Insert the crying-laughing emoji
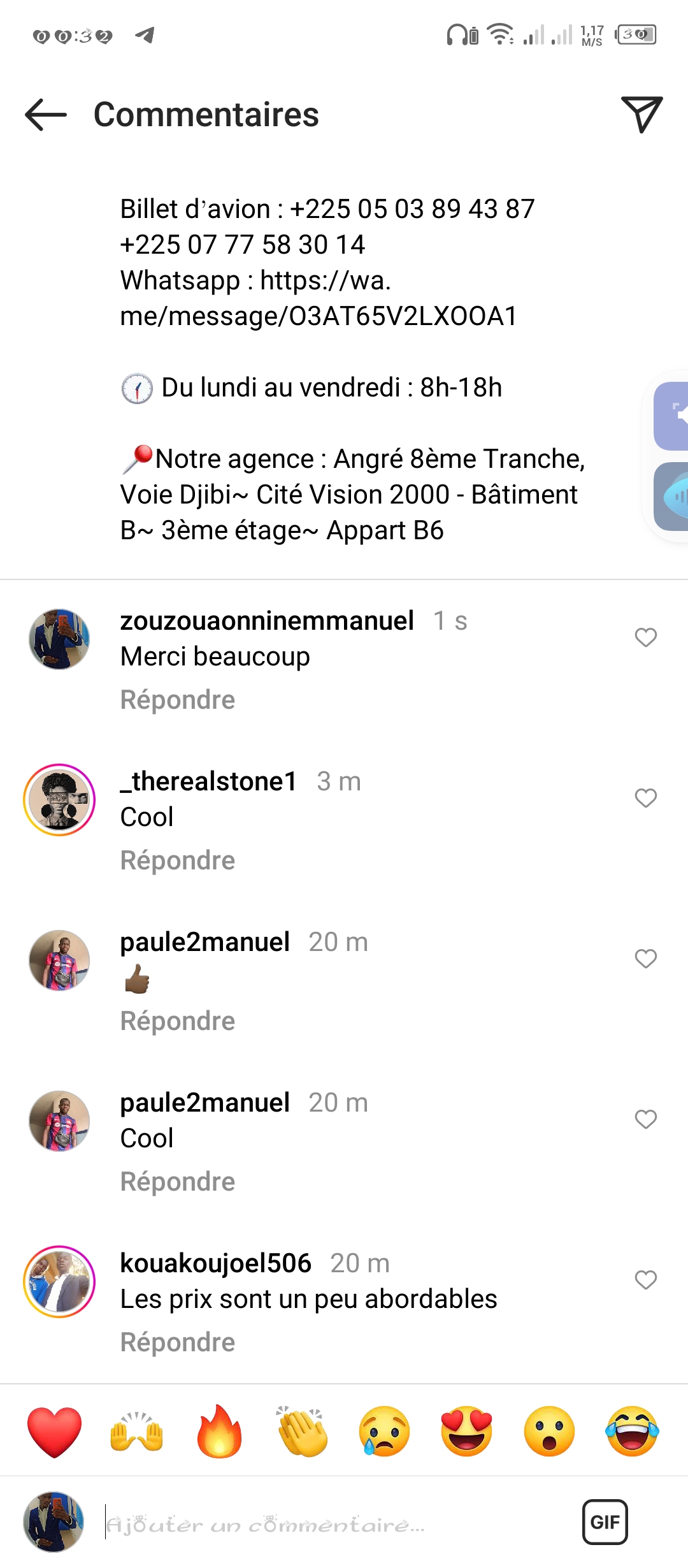Viewport: 688px width, 1568px height. click(x=632, y=1432)
